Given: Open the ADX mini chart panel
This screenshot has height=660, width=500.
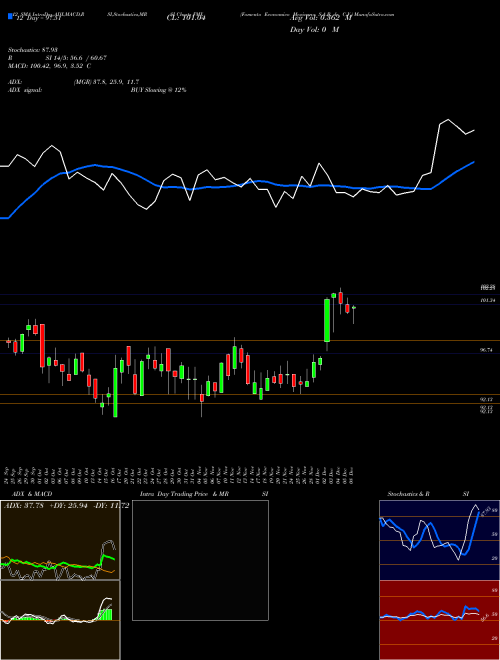Looking at the screenshot, I should 60,540.
